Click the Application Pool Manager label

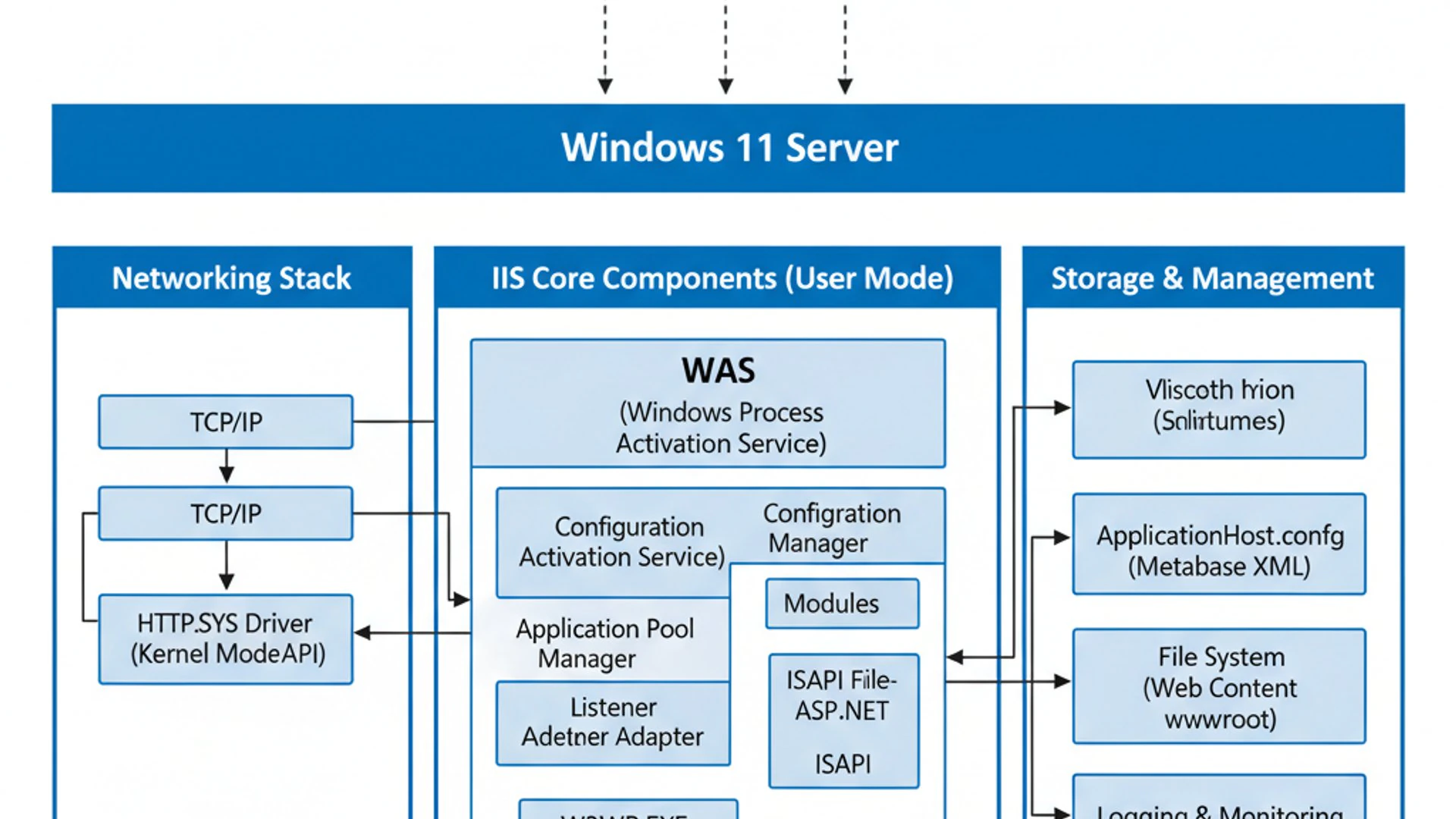[x=604, y=643]
